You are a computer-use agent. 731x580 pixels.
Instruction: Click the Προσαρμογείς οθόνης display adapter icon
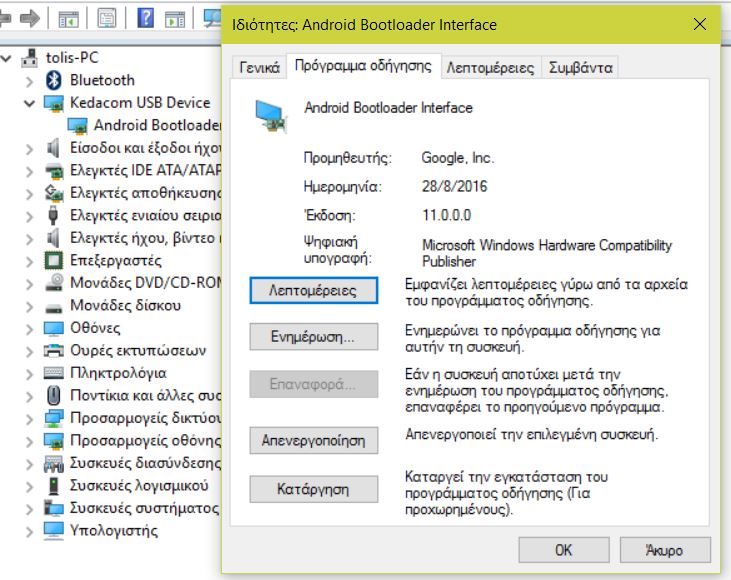(54, 441)
